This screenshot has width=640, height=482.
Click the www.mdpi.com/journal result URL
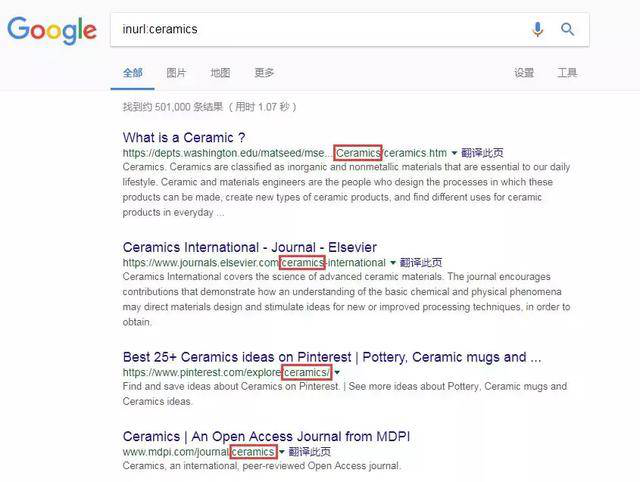(x=200, y=452)
